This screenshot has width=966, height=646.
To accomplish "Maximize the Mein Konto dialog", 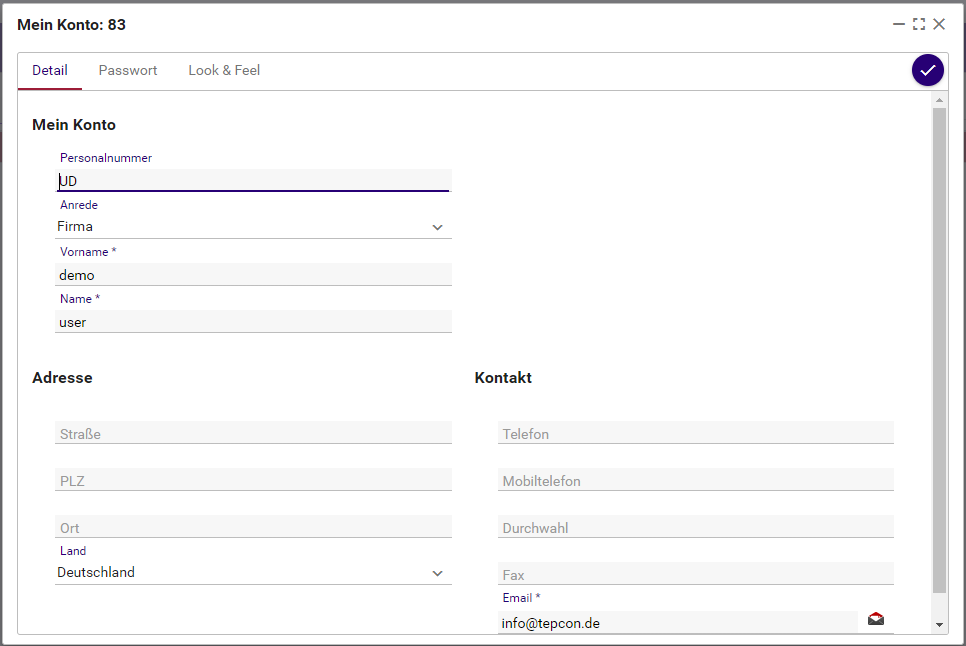I will coord(919,24).
